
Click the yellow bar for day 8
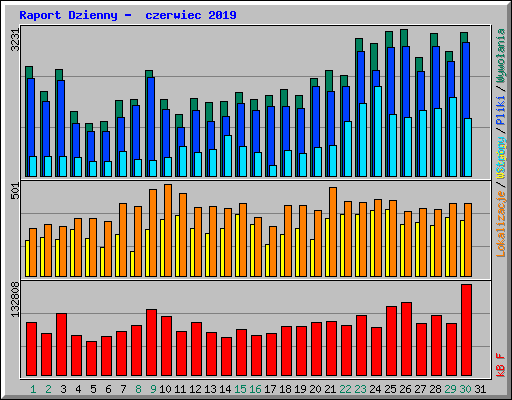point(132,264)
